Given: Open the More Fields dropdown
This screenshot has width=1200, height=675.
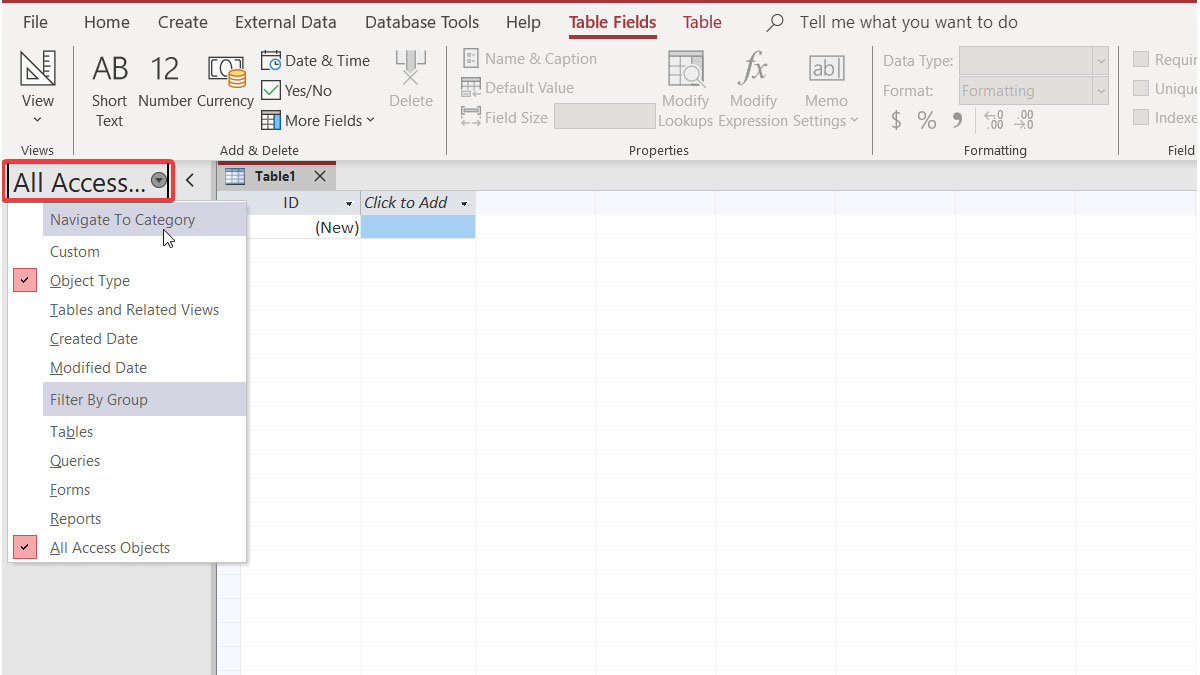Looking at the screenshot, I should [317, 120].
